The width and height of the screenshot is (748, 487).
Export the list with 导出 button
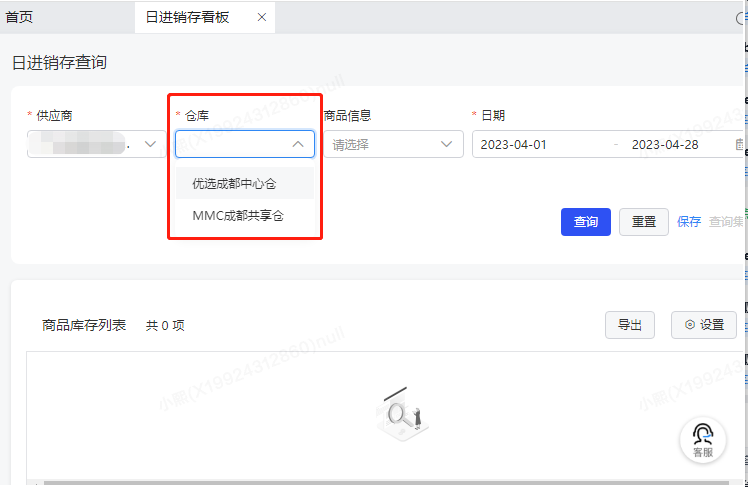click(x=630, y=325)
